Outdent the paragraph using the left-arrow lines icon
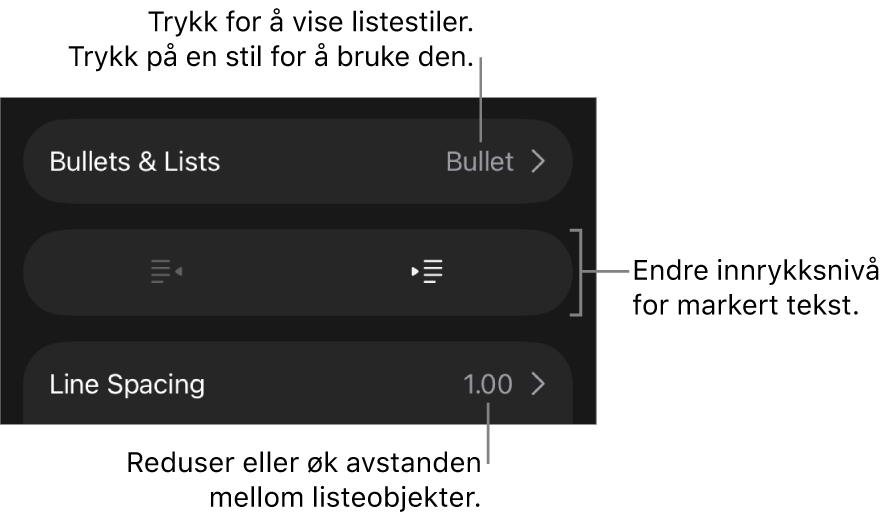The image size is (889, 515). 166,271
